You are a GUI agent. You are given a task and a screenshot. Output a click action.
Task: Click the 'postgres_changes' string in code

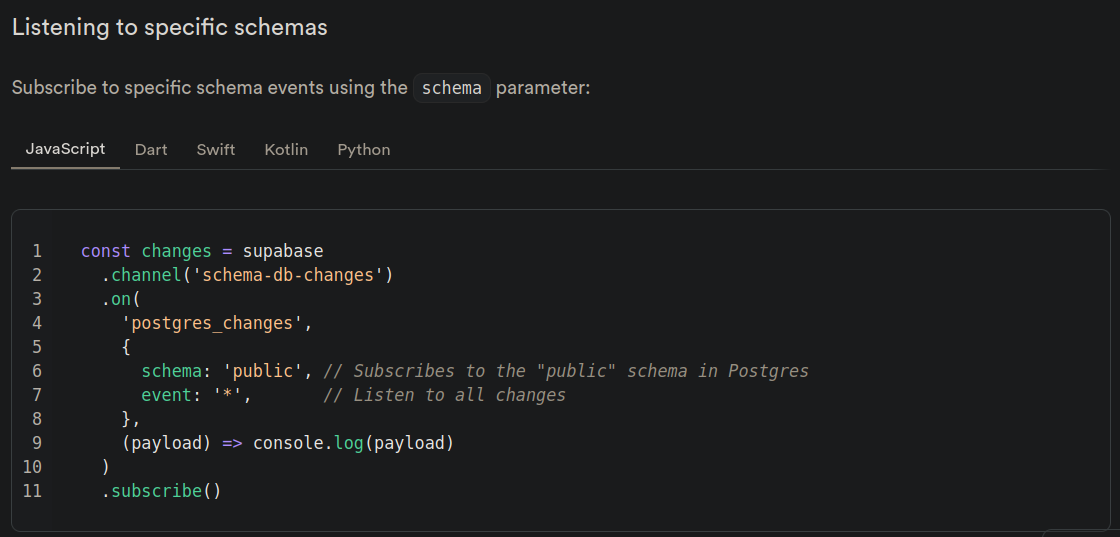point(216,323)
